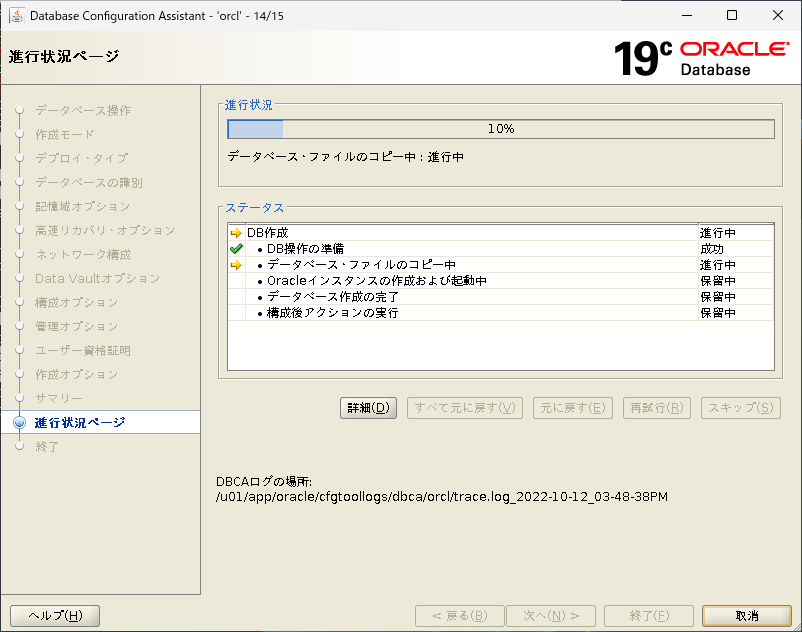Screen dimensions: 802x632
Task: Click the DB操作の準備 row
Action: (501, 249)
